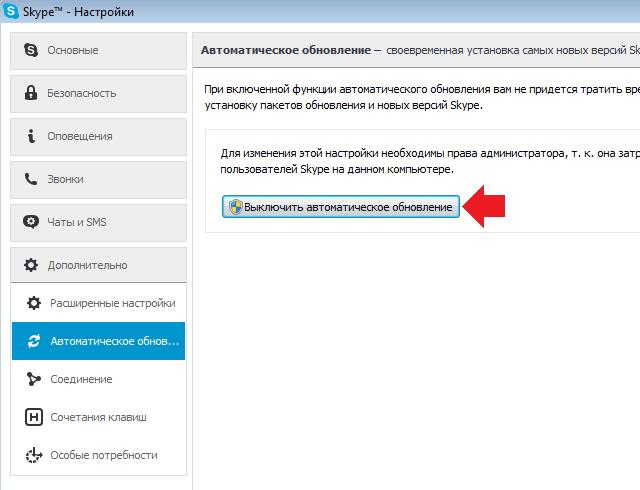Open the Основные settings section

coord(72,50)
